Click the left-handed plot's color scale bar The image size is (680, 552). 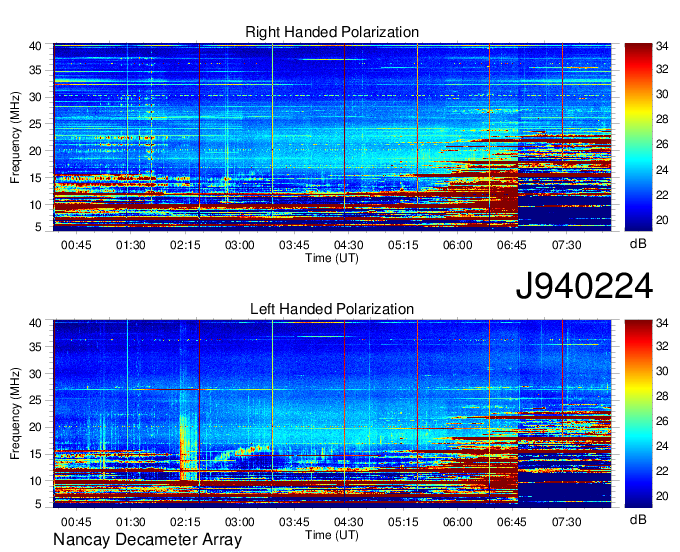coord(638,413)
